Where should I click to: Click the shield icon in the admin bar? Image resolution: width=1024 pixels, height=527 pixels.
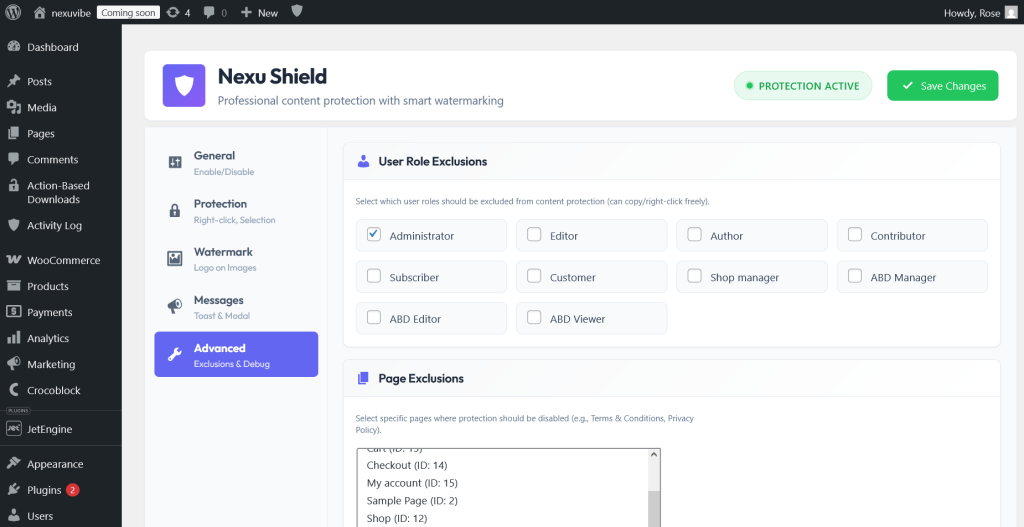tap(296, 11)
